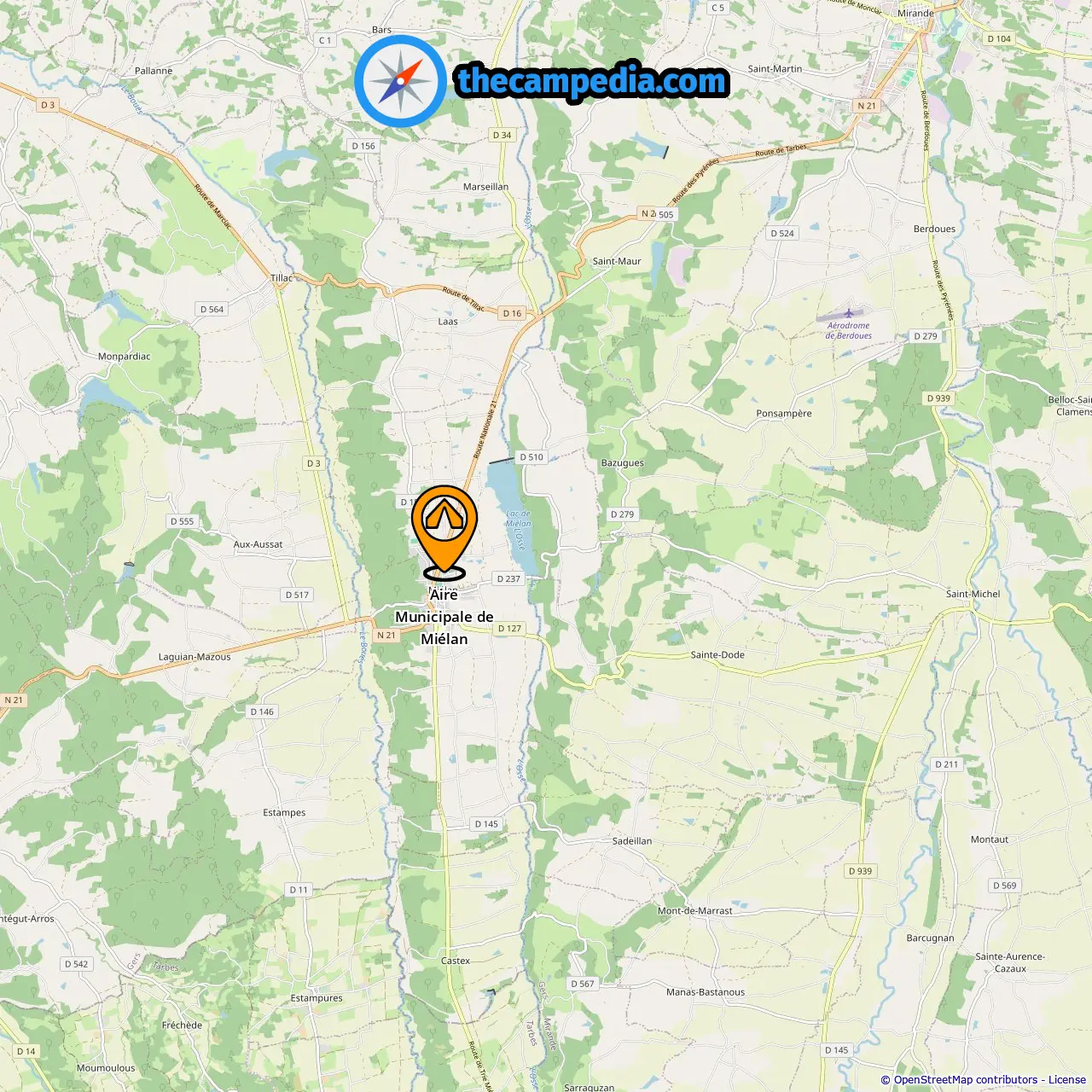Screen dimensions: 1092x1092
Task: Click the Ponsampère village label
Action: click(x=784, y=414)
